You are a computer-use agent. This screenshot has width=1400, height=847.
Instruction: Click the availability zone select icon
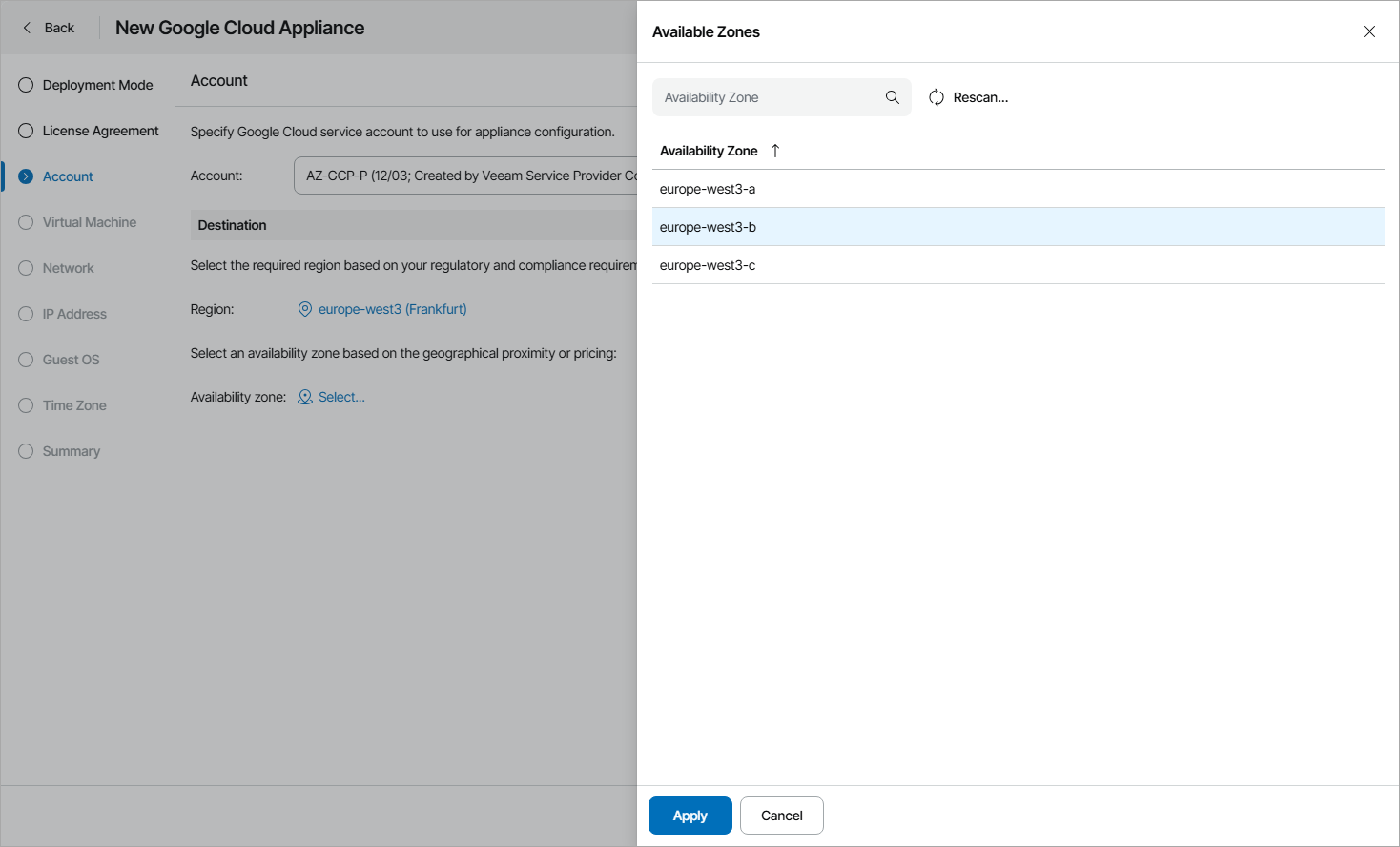(305, 397)
